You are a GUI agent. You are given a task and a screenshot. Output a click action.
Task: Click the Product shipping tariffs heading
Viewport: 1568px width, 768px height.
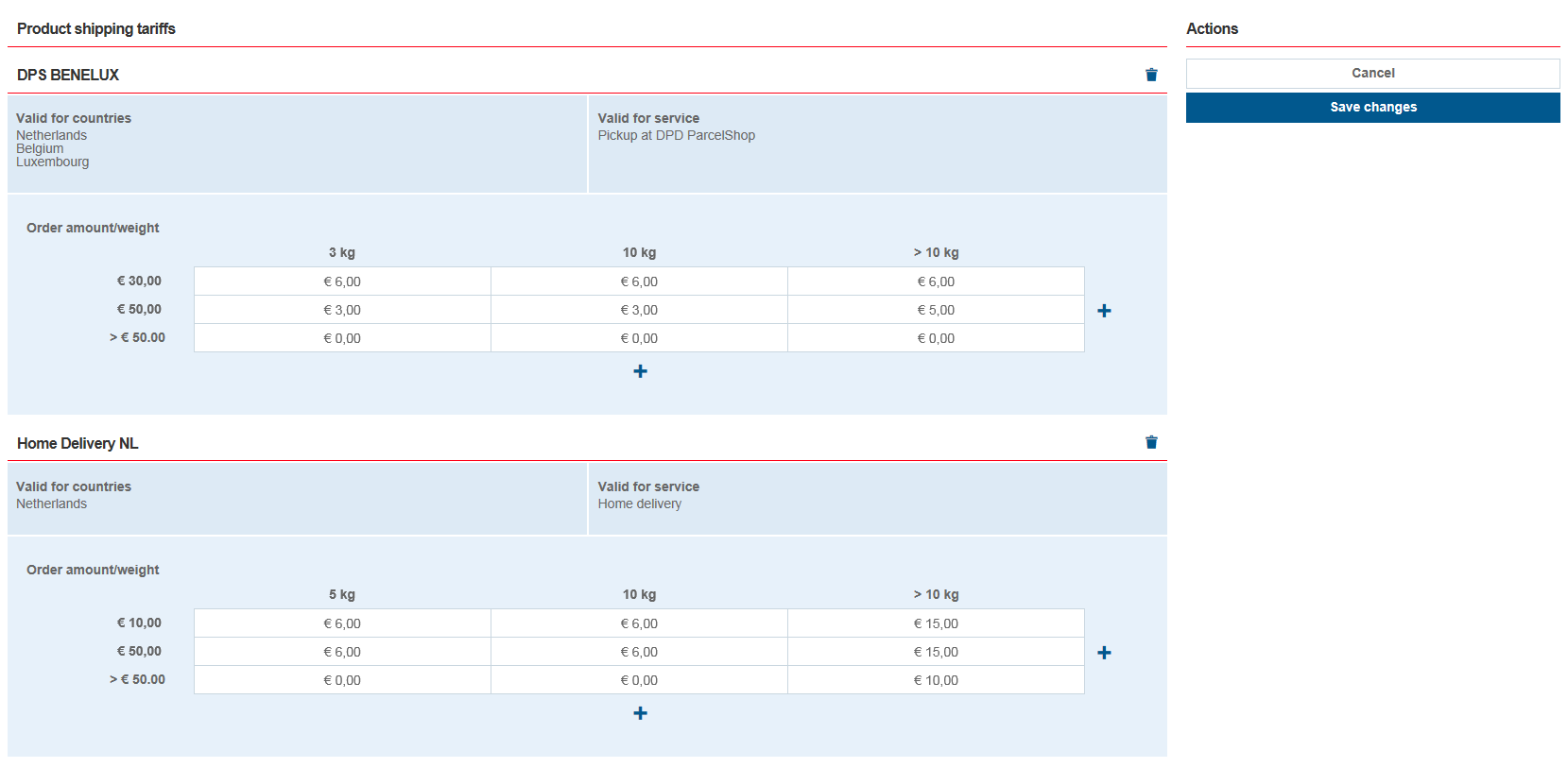96,28
